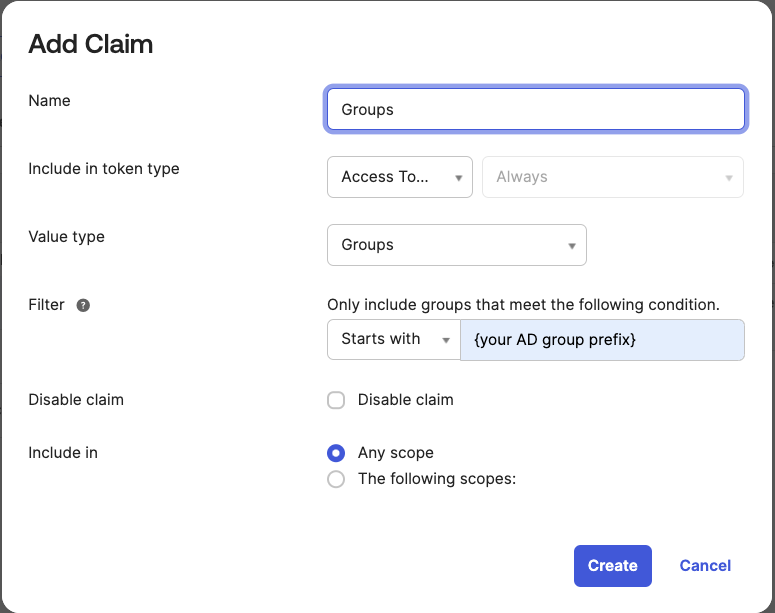This screenshot has width=775, height=613.
Task: Choose The following scopes radio option
Action: click(x=337, y=479)
